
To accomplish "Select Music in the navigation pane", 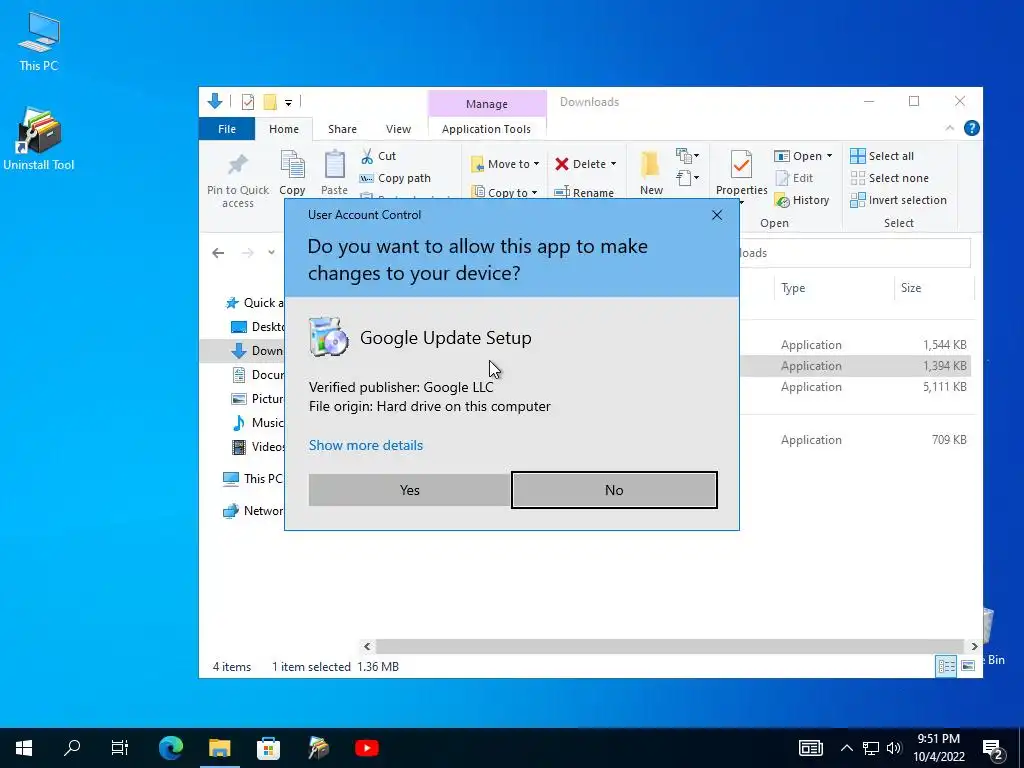I will [x=257, y=423].
